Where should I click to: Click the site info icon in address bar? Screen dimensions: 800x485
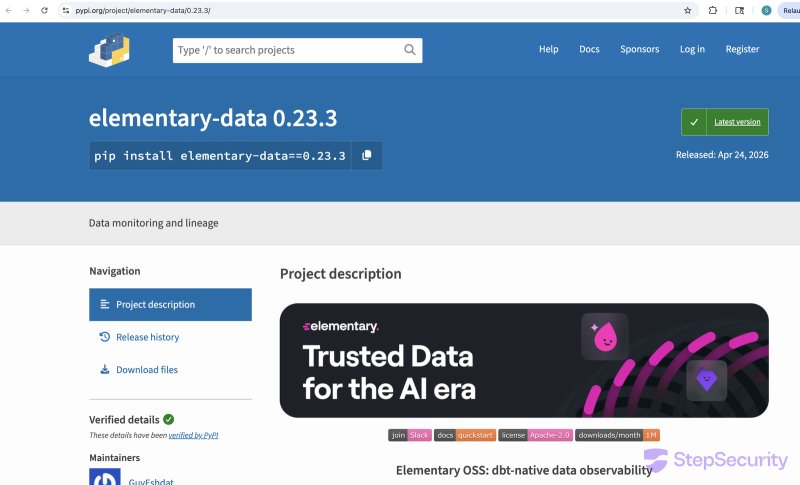point(66,10)
